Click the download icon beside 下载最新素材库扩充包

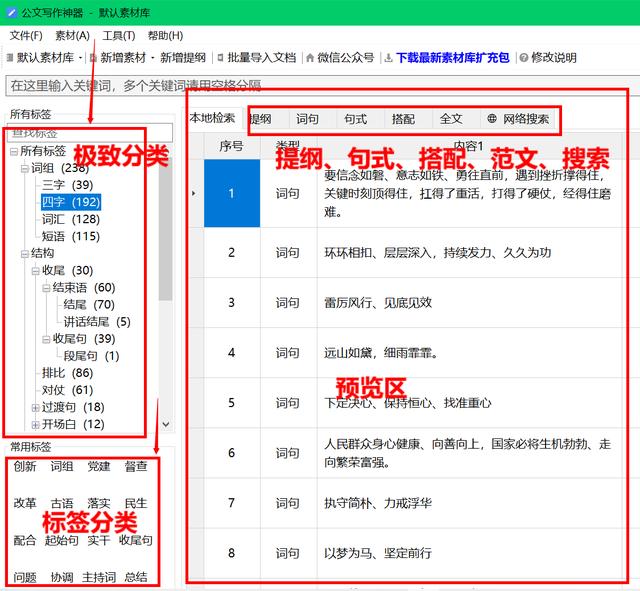[x=388, y=58]
